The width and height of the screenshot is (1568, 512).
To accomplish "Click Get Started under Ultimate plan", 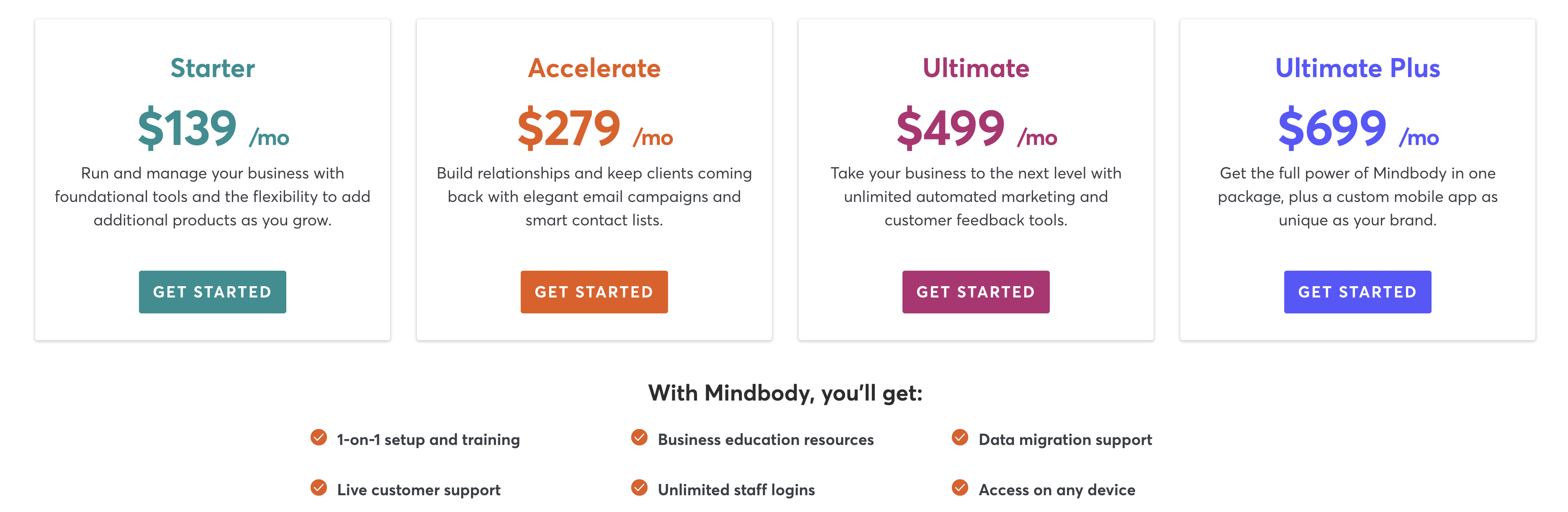I will pos(975,292).
